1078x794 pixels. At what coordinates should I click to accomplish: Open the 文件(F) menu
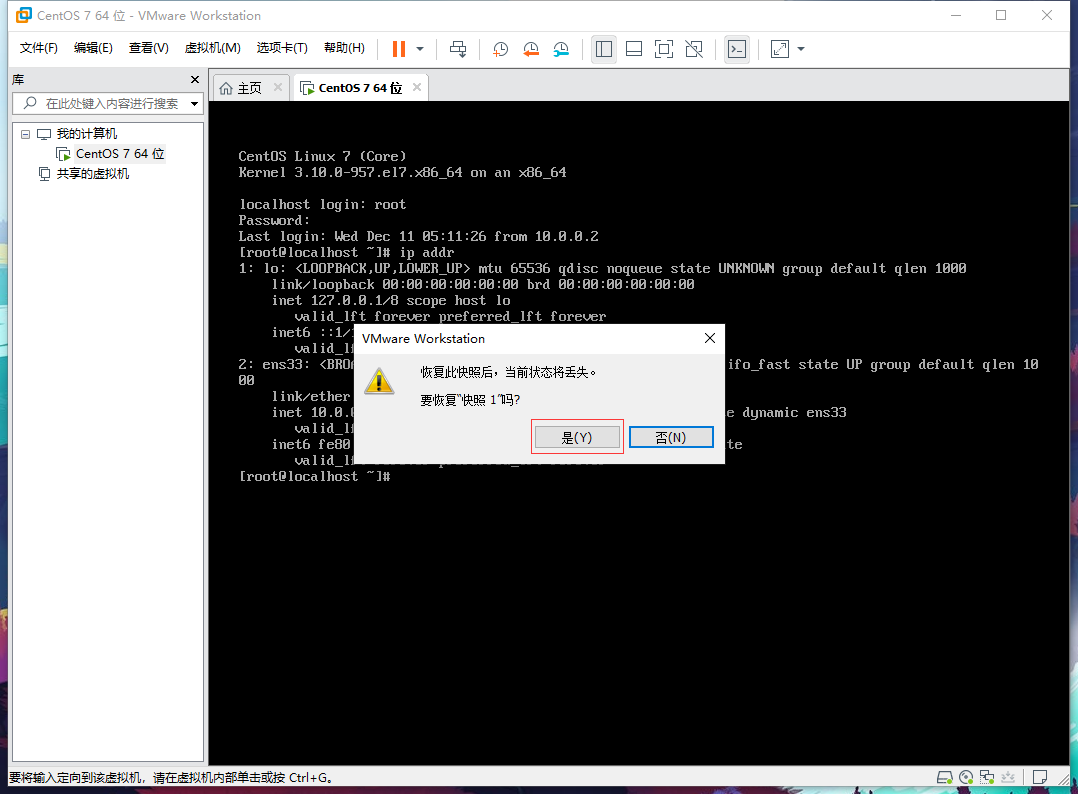tap(38, 47)
